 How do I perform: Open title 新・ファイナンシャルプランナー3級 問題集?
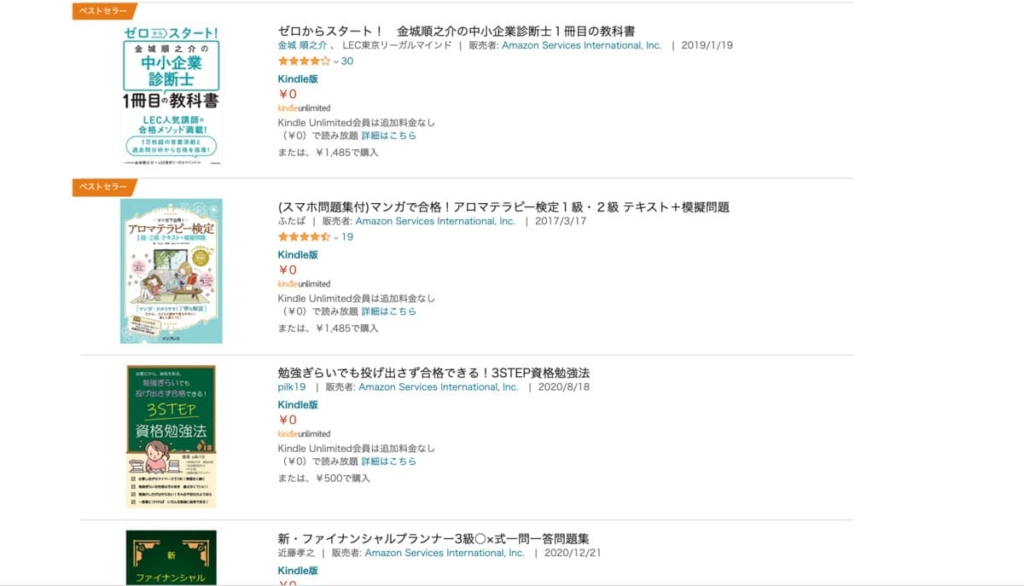pyautogui.click(x=433, y=539)
